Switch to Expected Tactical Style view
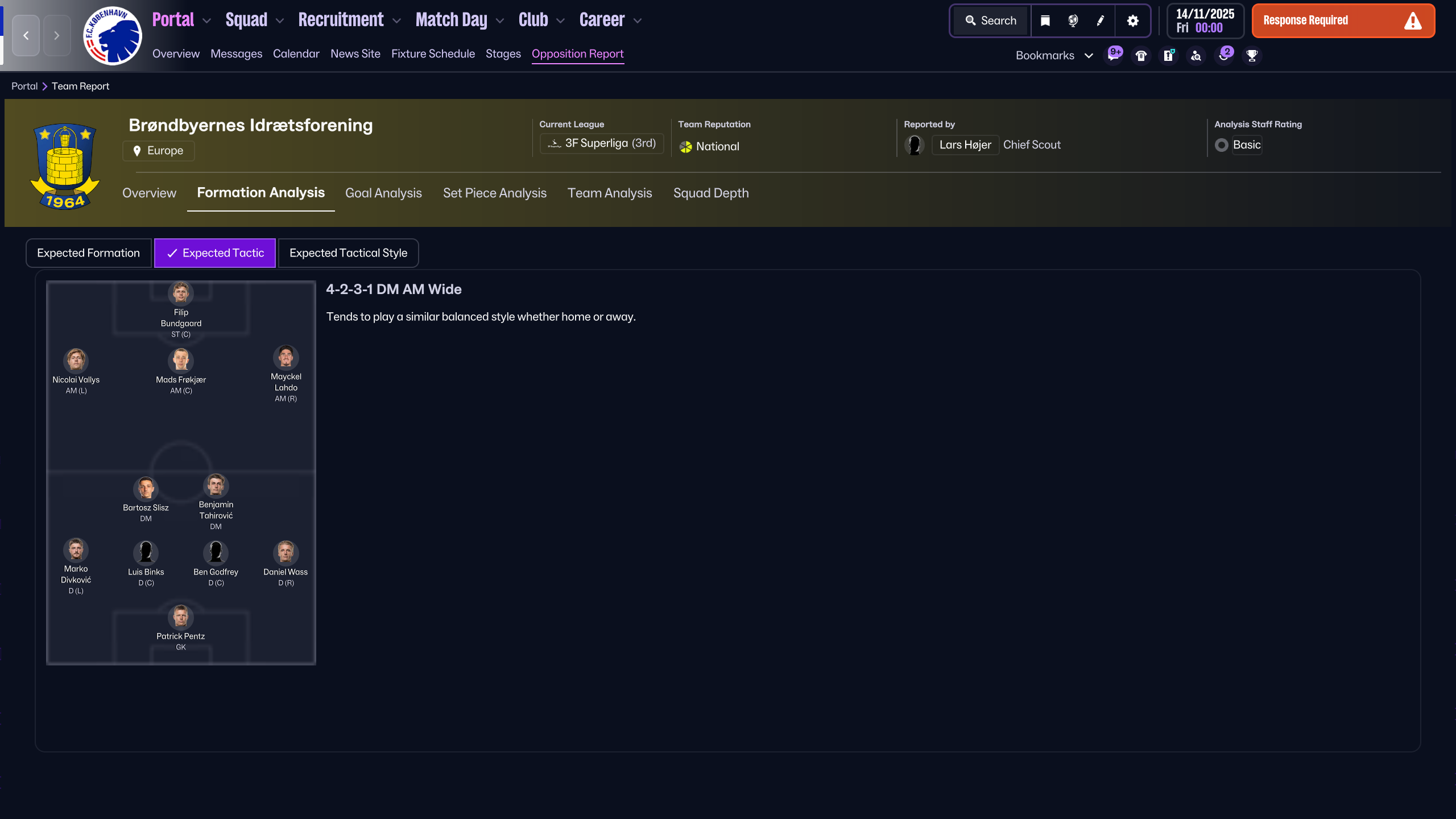 click(348, 253)
